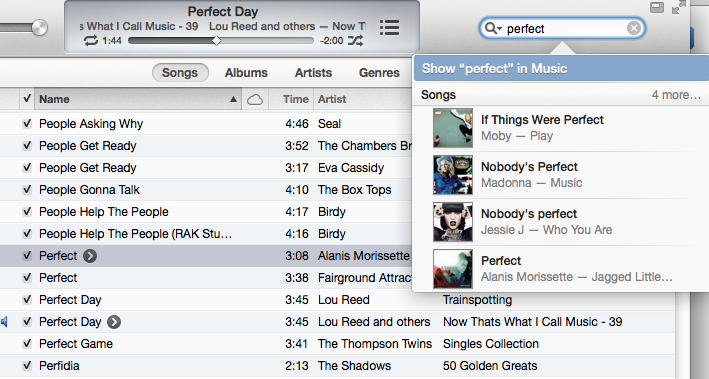Click the full screen arrows icon
Screen dimensions: 709x379
[x=678, y=7]
